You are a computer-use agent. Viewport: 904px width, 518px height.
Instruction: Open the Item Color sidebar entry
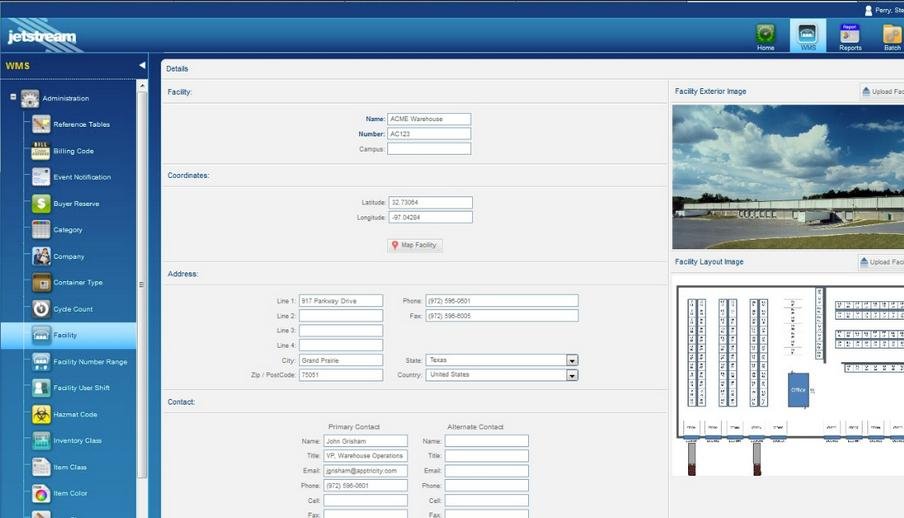[70, 493]
